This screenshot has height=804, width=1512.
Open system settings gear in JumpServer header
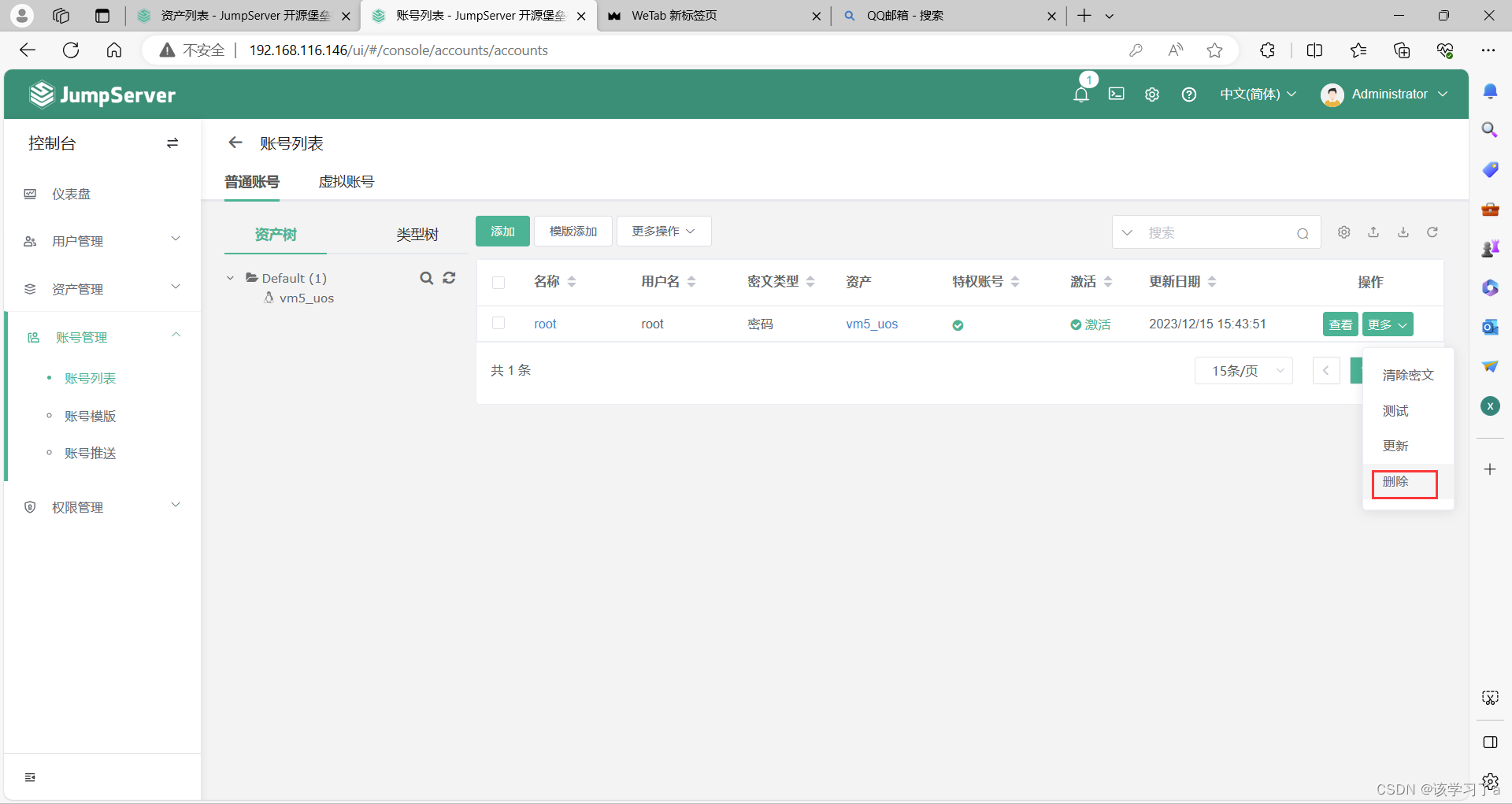point(1152,94)
